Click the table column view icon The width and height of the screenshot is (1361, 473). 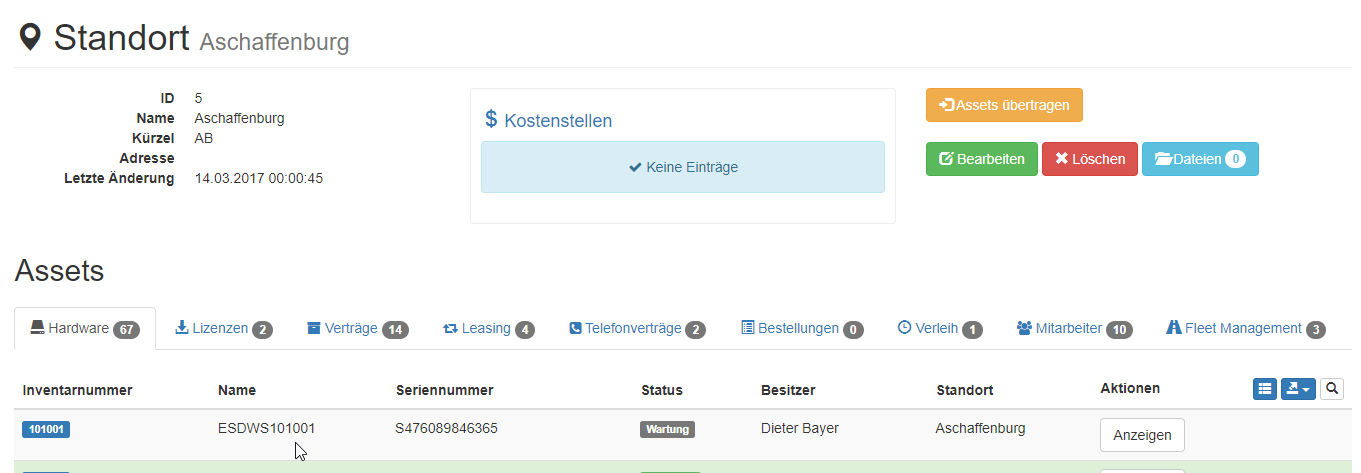(1264, 389)
